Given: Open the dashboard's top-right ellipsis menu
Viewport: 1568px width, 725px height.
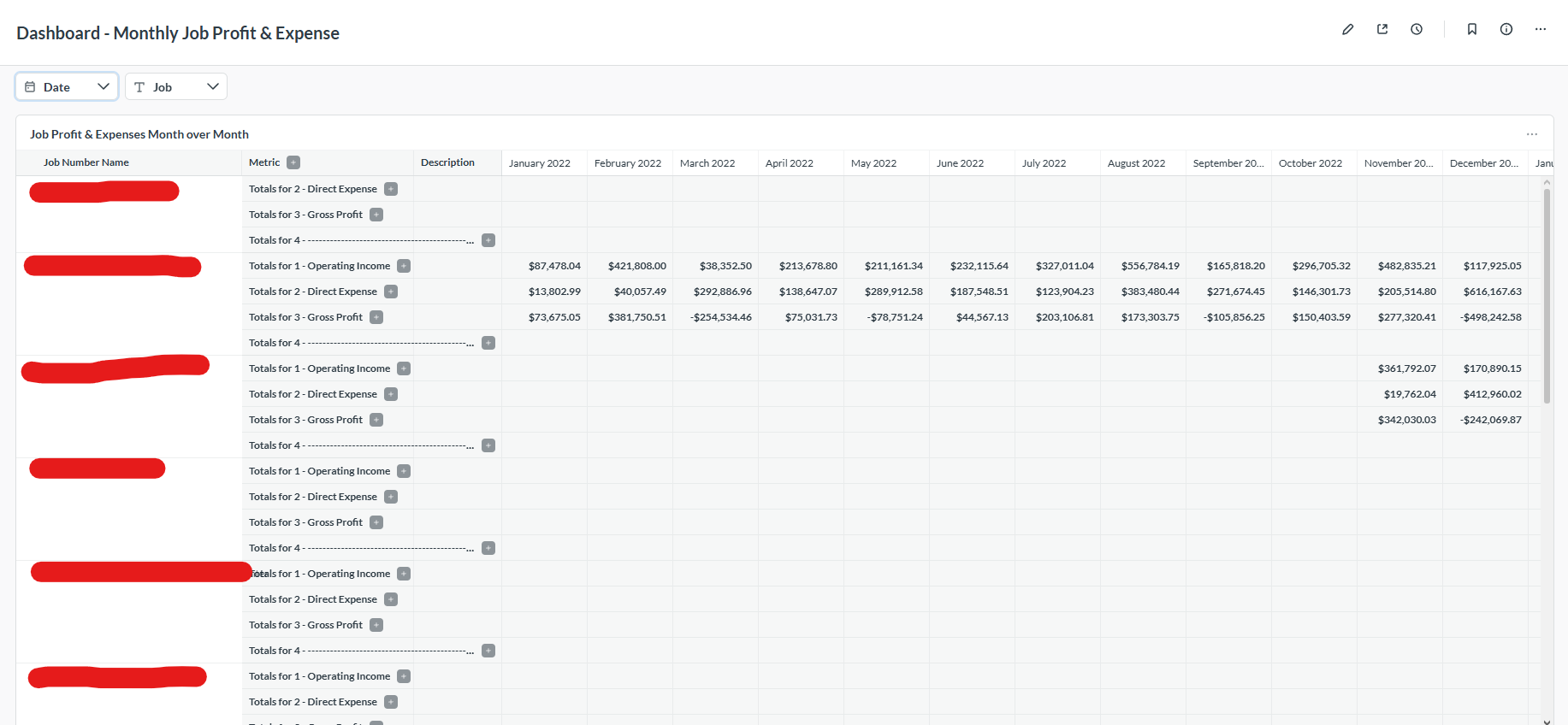Looking at the screenshot, I should pyautogui.click(x=1541, y=29).
